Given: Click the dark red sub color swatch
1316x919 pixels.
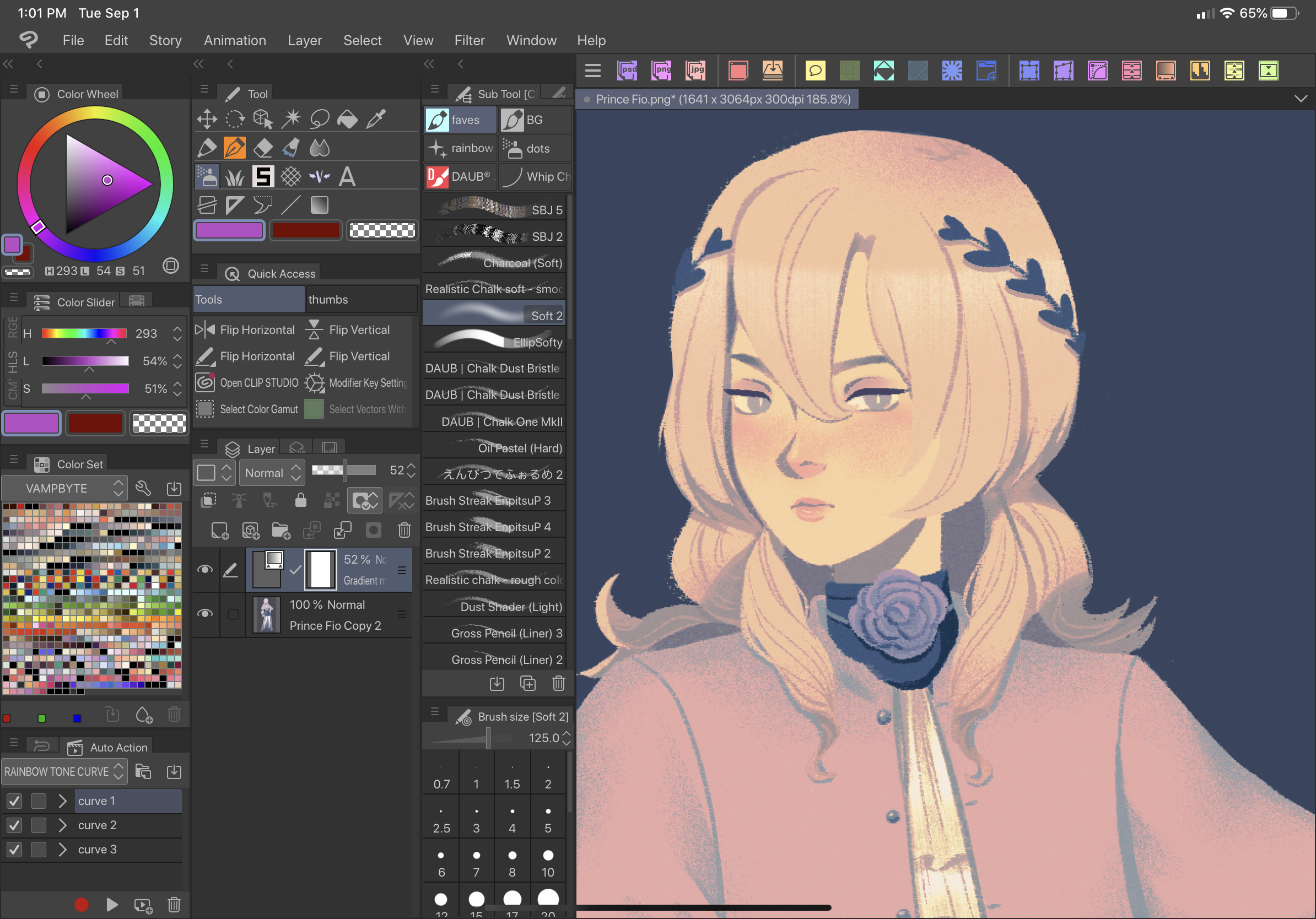Looking at the screenshot, I should click(305, 230).
